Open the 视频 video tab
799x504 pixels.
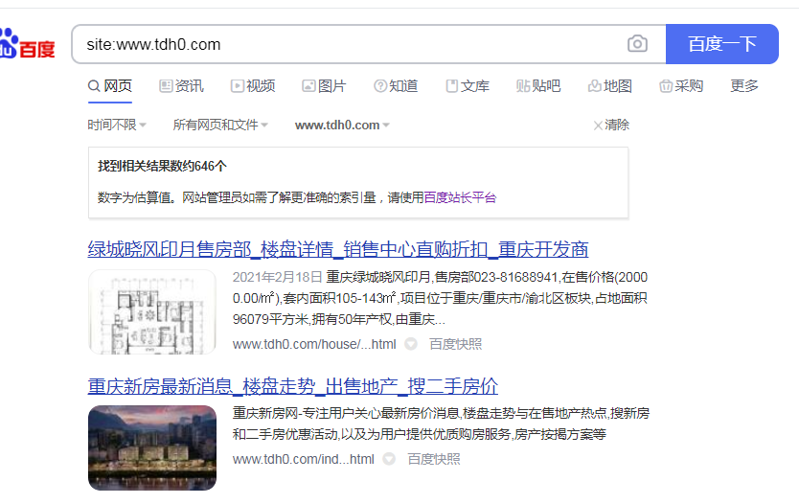click(x=252, y=86)
